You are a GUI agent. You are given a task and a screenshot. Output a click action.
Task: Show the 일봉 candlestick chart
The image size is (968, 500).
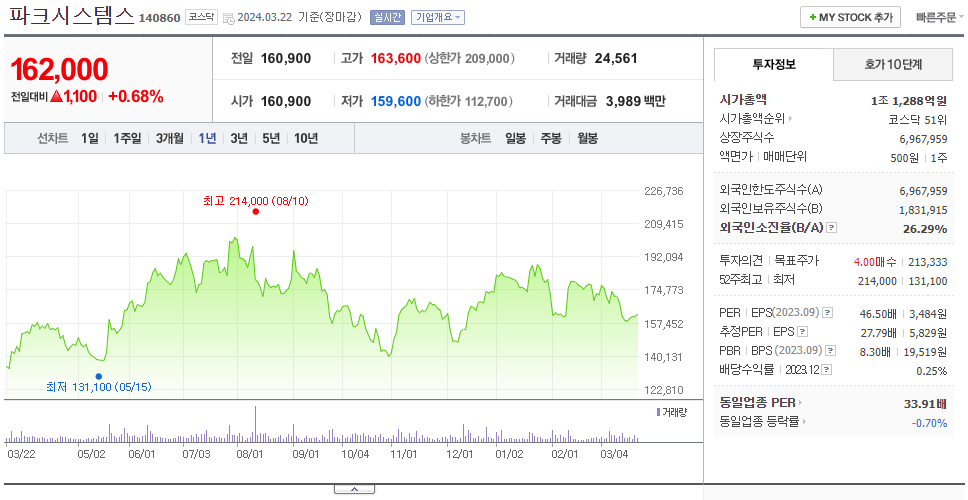515,138
